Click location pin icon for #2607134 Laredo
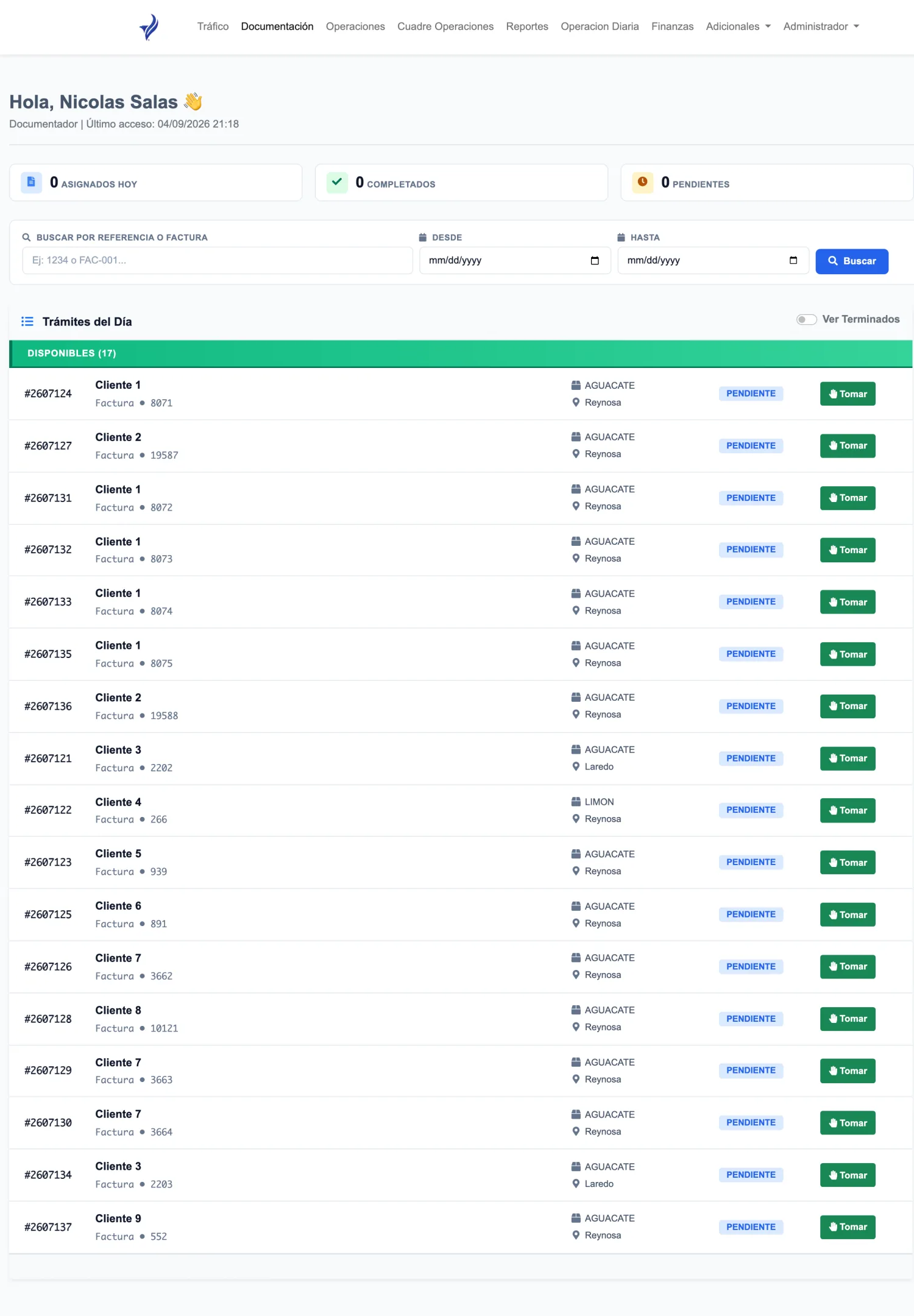Viewport: 914px width, 1316px height. [x=576, y=1184]
